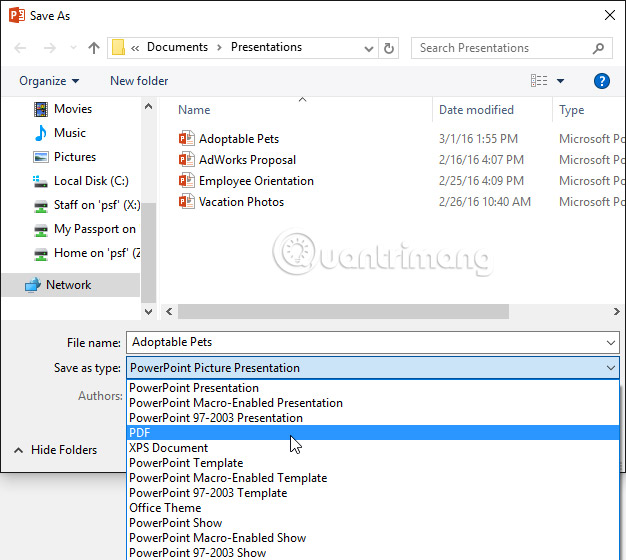The height and width of the screenshot is (560, 626).
Task: Click the Movies film icon
Action: click(41, 109)
